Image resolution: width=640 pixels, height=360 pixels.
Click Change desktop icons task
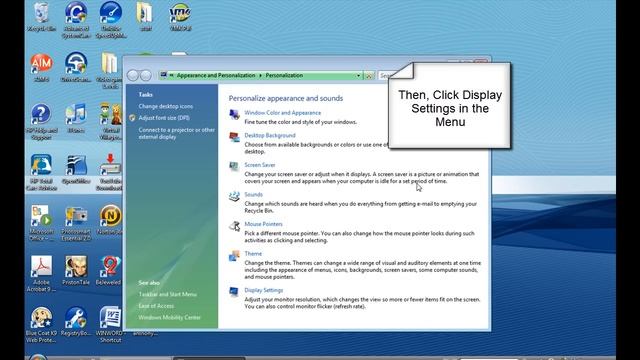[166, 106]
